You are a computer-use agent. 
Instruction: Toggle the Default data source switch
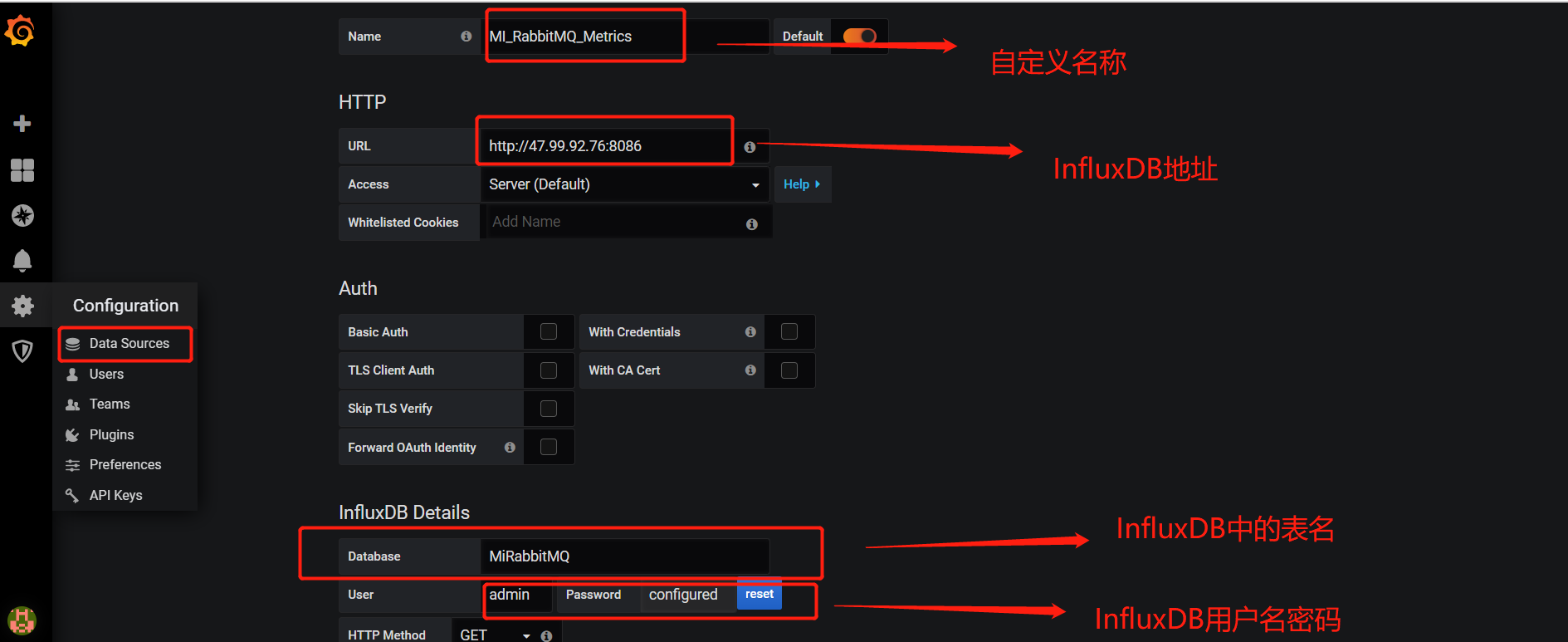[859, 37]
